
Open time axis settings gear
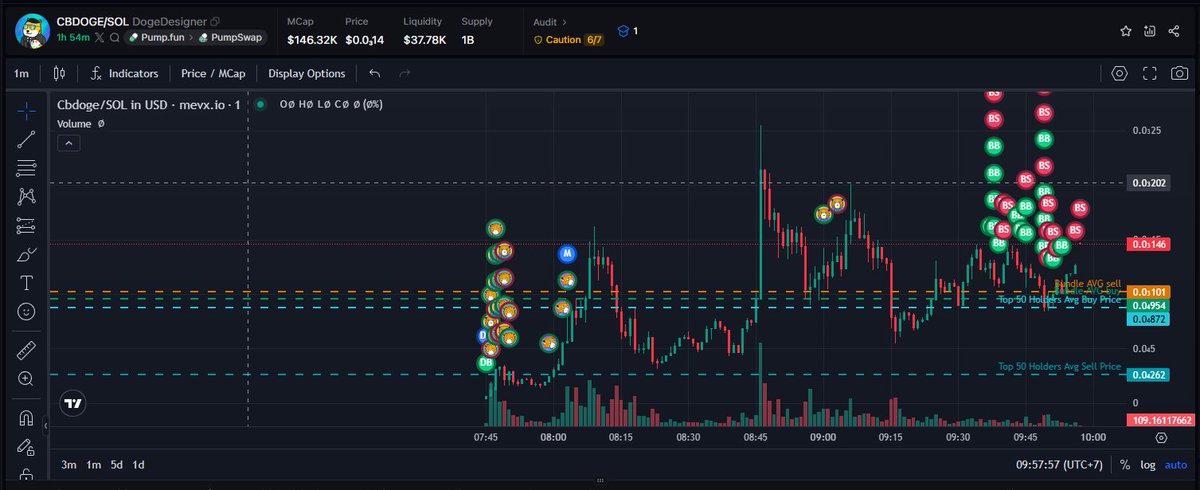click(x=1161, y=437)
